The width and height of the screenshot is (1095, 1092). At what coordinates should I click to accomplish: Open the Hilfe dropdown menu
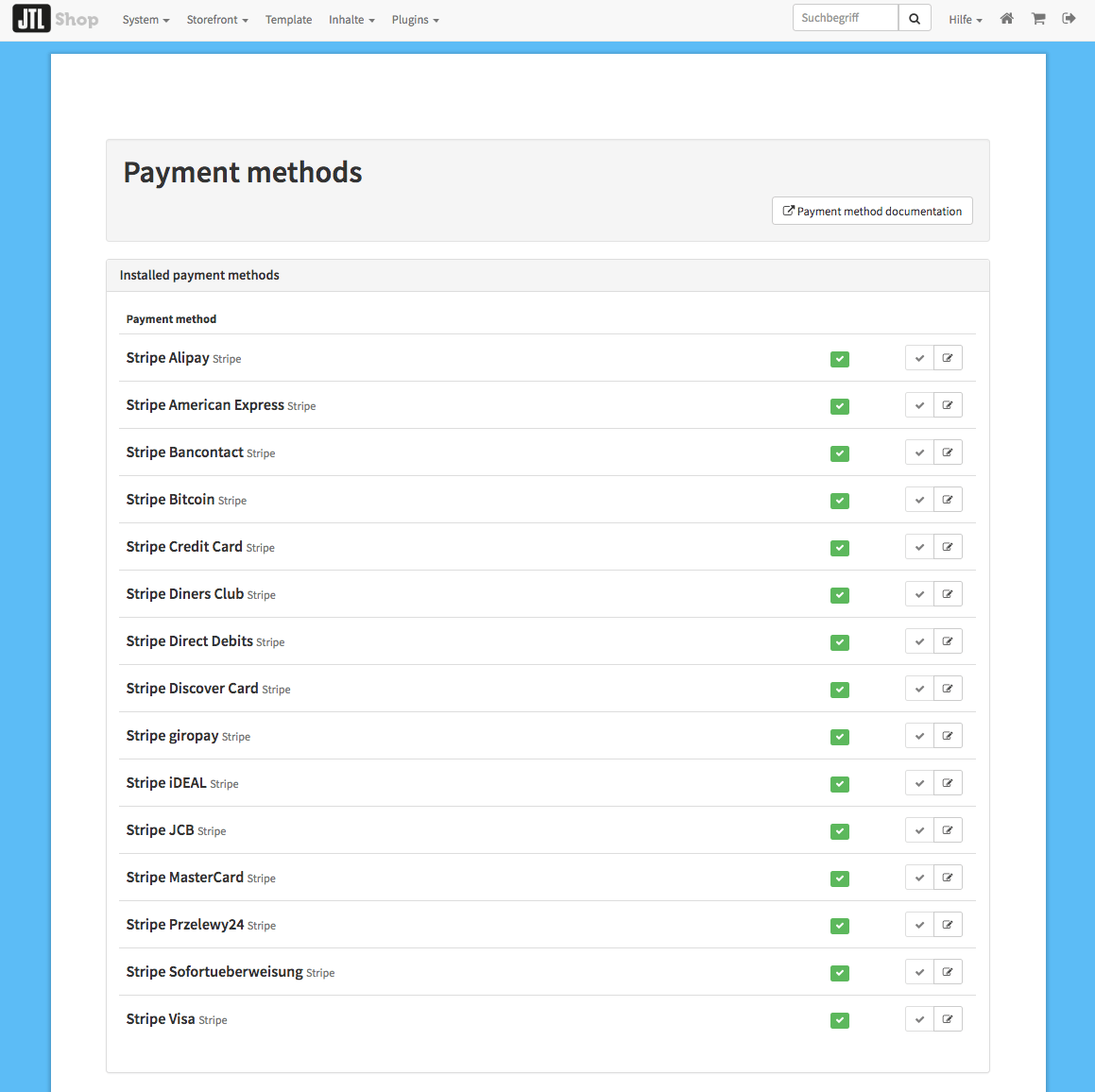point(966,20)
